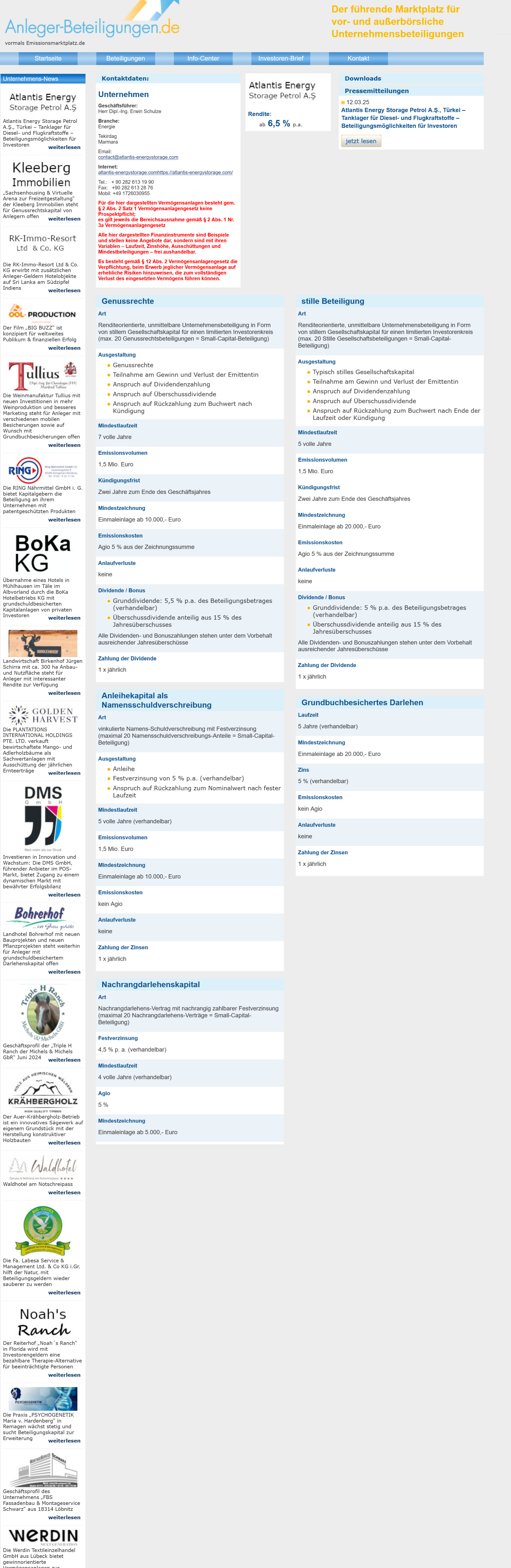The image size is (511, 1568).
Task: Click the Triple H Ranch horse logo
Action: coord(43,1012)
